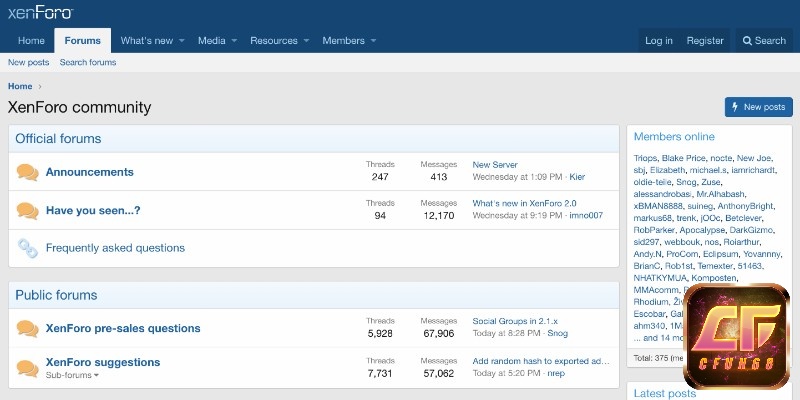Open Search forums in the sub-navigation
The height and width of the screenshot is (400, 800).
[x=88, y=62]
